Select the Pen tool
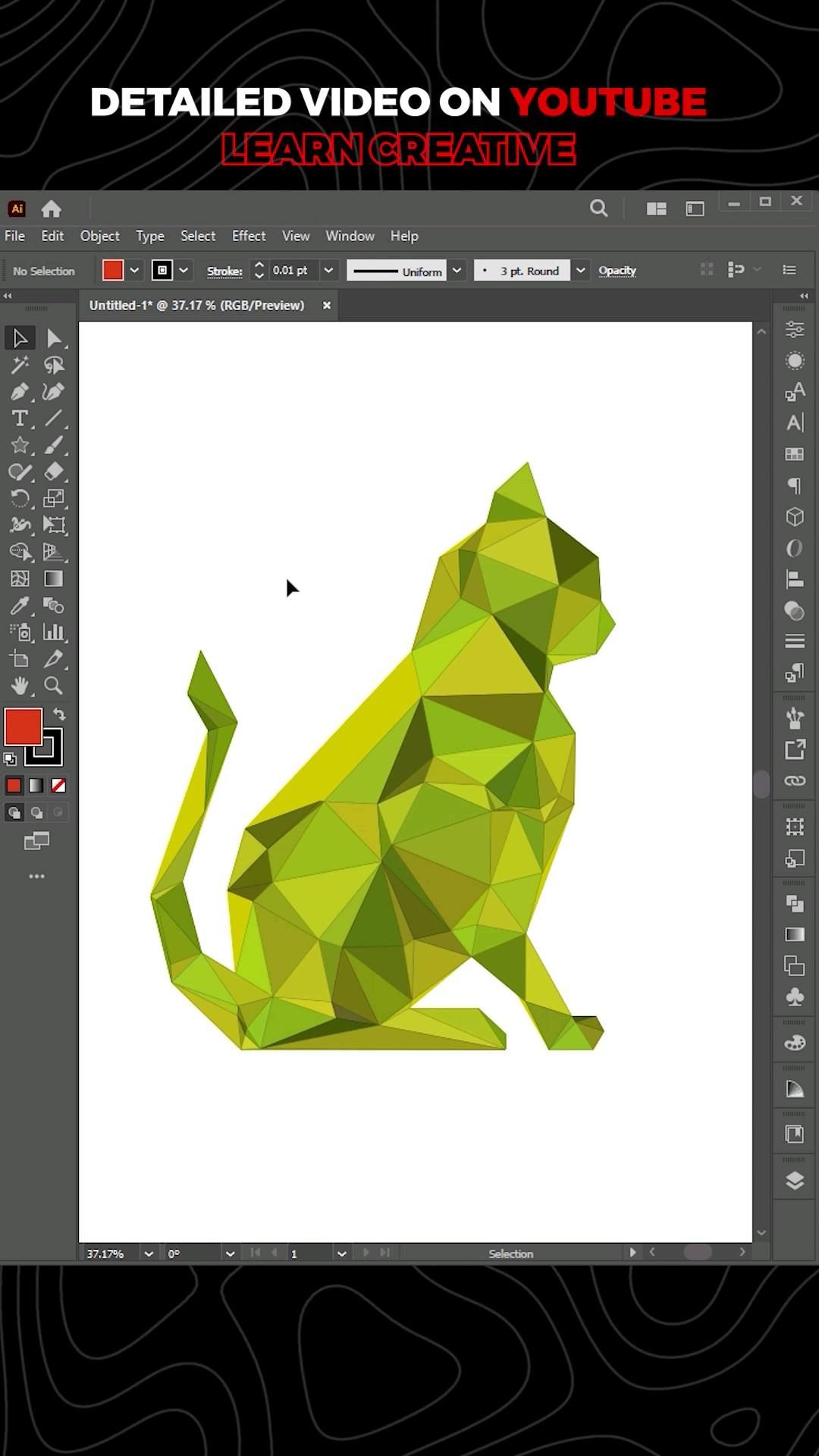 click(20, 391)
